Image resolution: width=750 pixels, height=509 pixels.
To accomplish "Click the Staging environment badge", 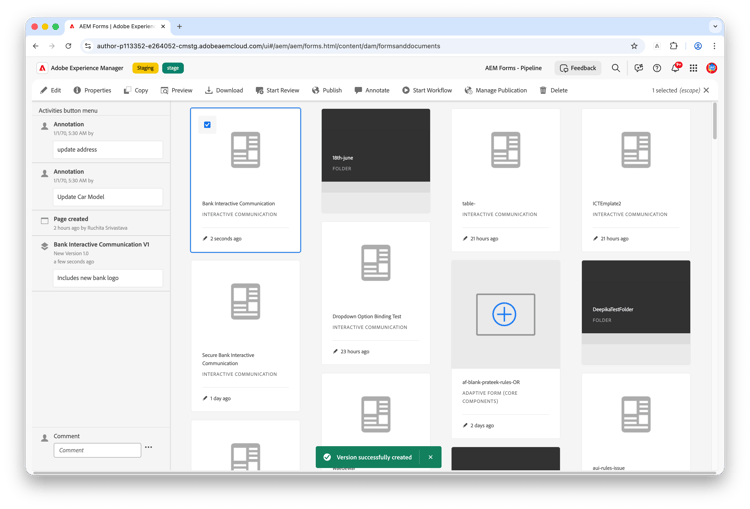I will pyautogui.click(x=145, y=68).
